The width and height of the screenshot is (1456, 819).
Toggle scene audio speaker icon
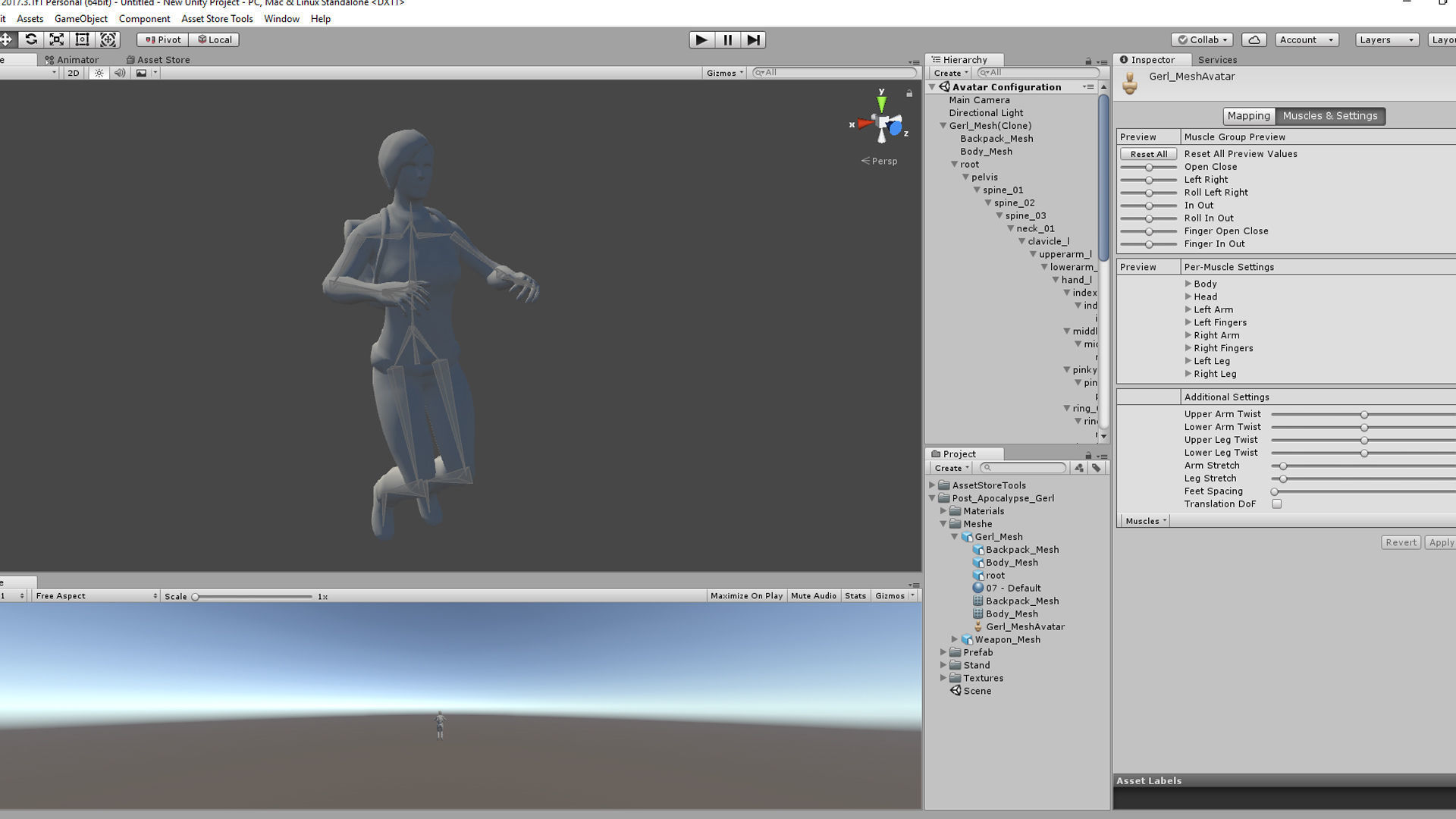120,73
